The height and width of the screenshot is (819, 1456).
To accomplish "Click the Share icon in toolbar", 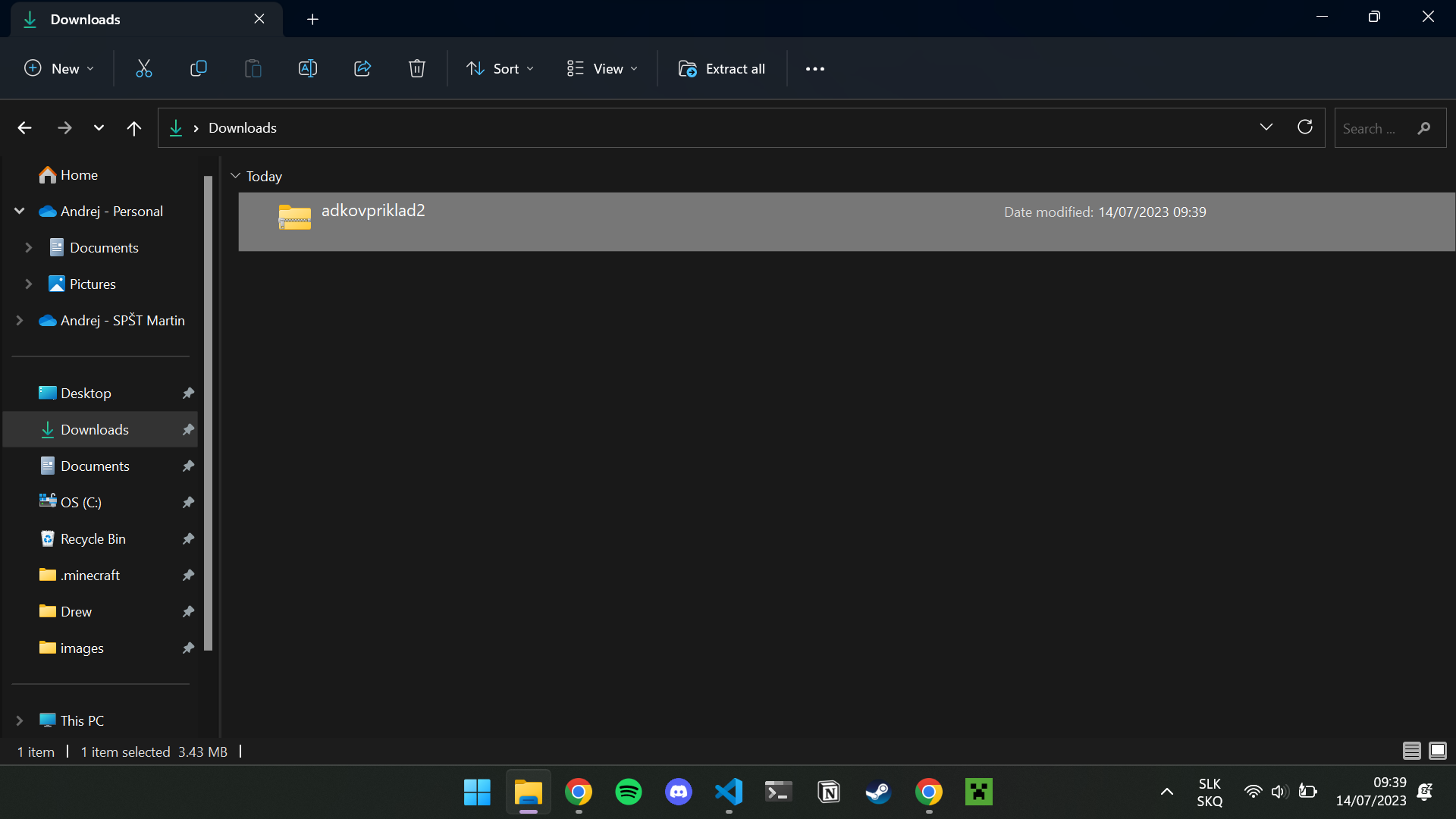I will (362, 69).
